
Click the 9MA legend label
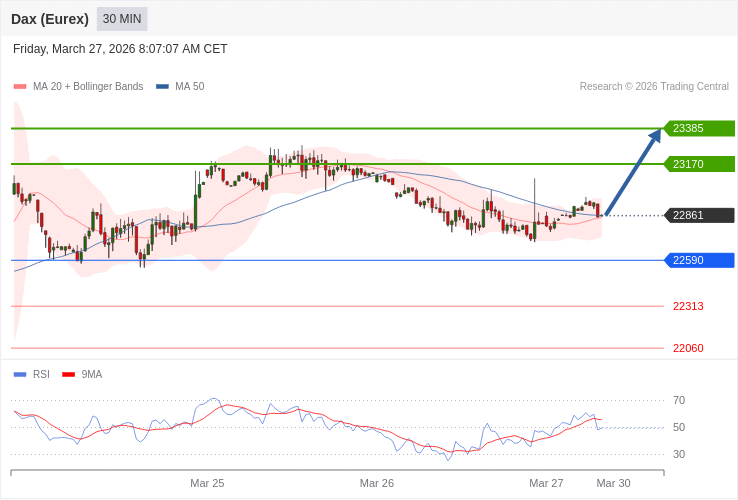[92, 375]
